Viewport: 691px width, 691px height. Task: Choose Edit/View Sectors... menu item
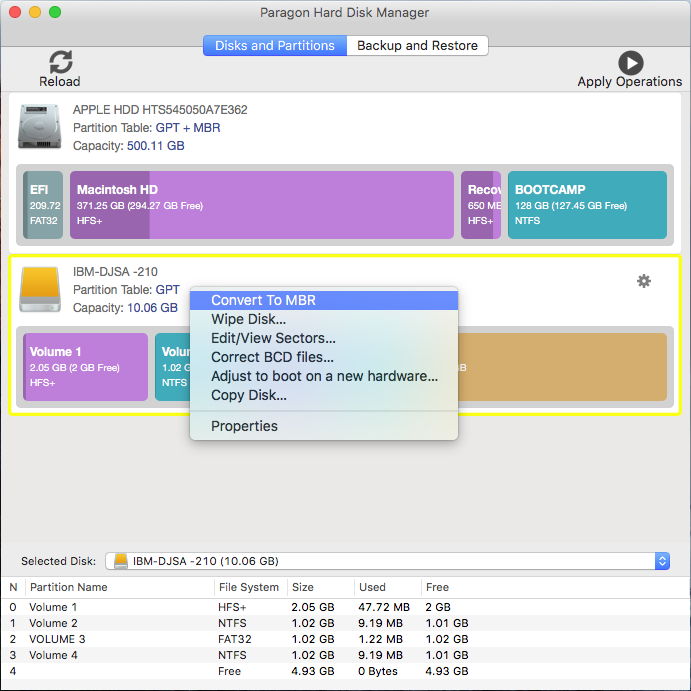[x=324, y=338]
